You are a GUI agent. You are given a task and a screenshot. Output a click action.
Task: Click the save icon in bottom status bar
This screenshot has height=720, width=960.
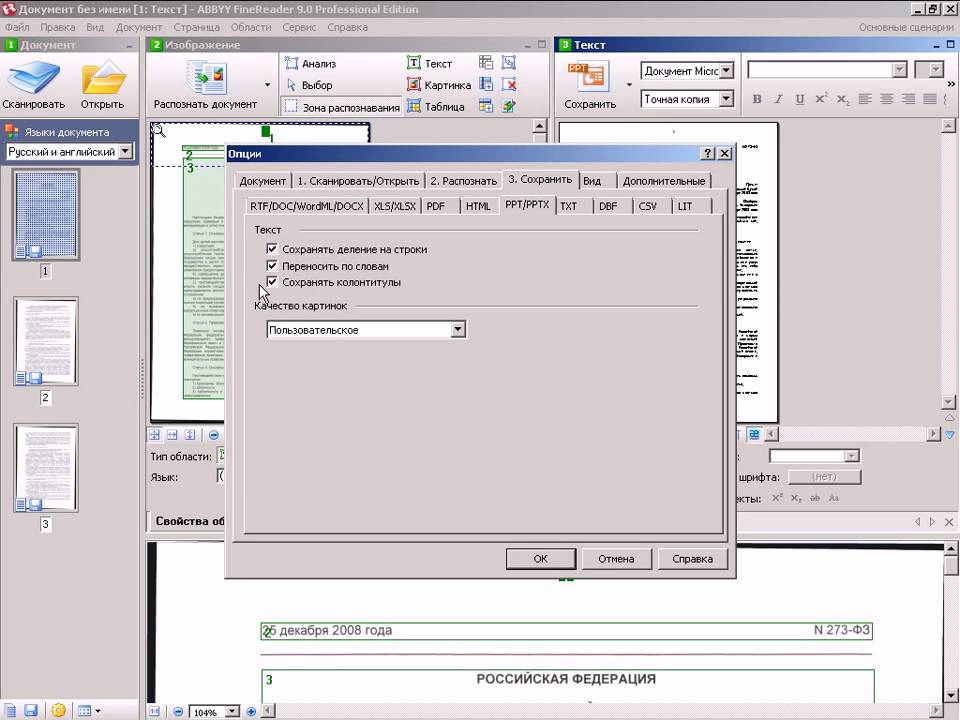(31, 710)
